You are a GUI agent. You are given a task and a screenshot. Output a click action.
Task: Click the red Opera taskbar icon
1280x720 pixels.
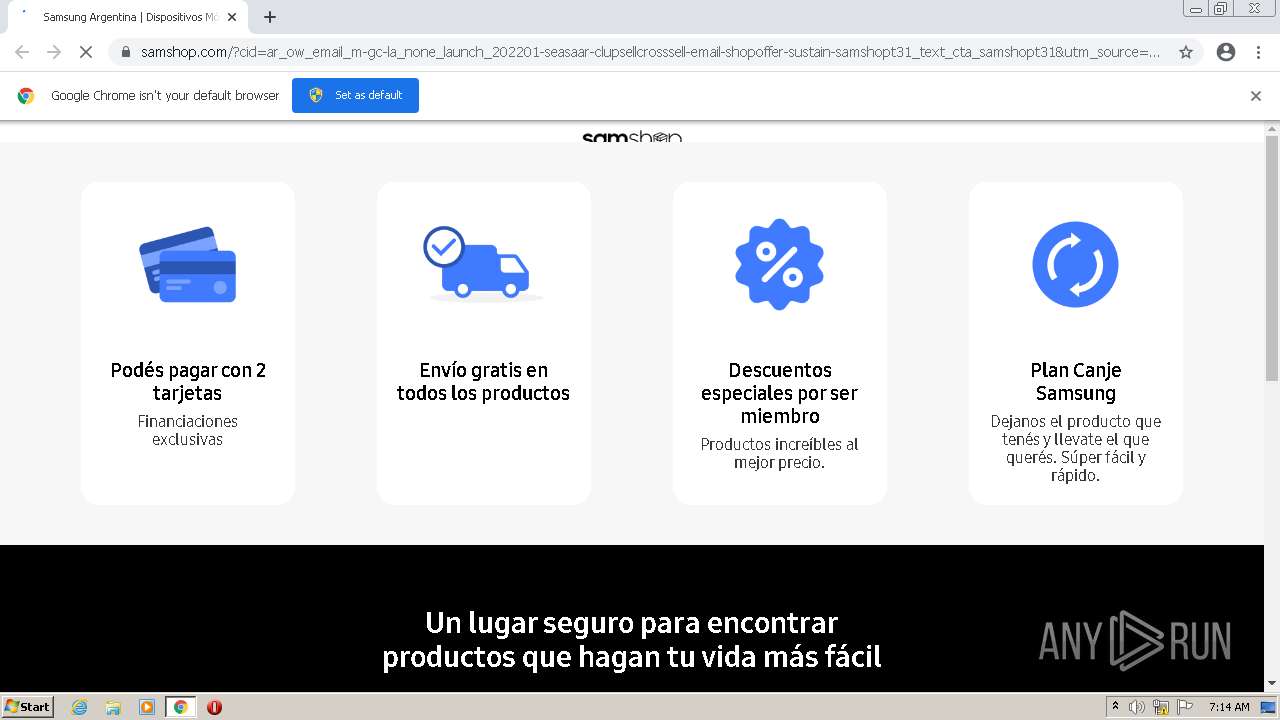point(214,707)
